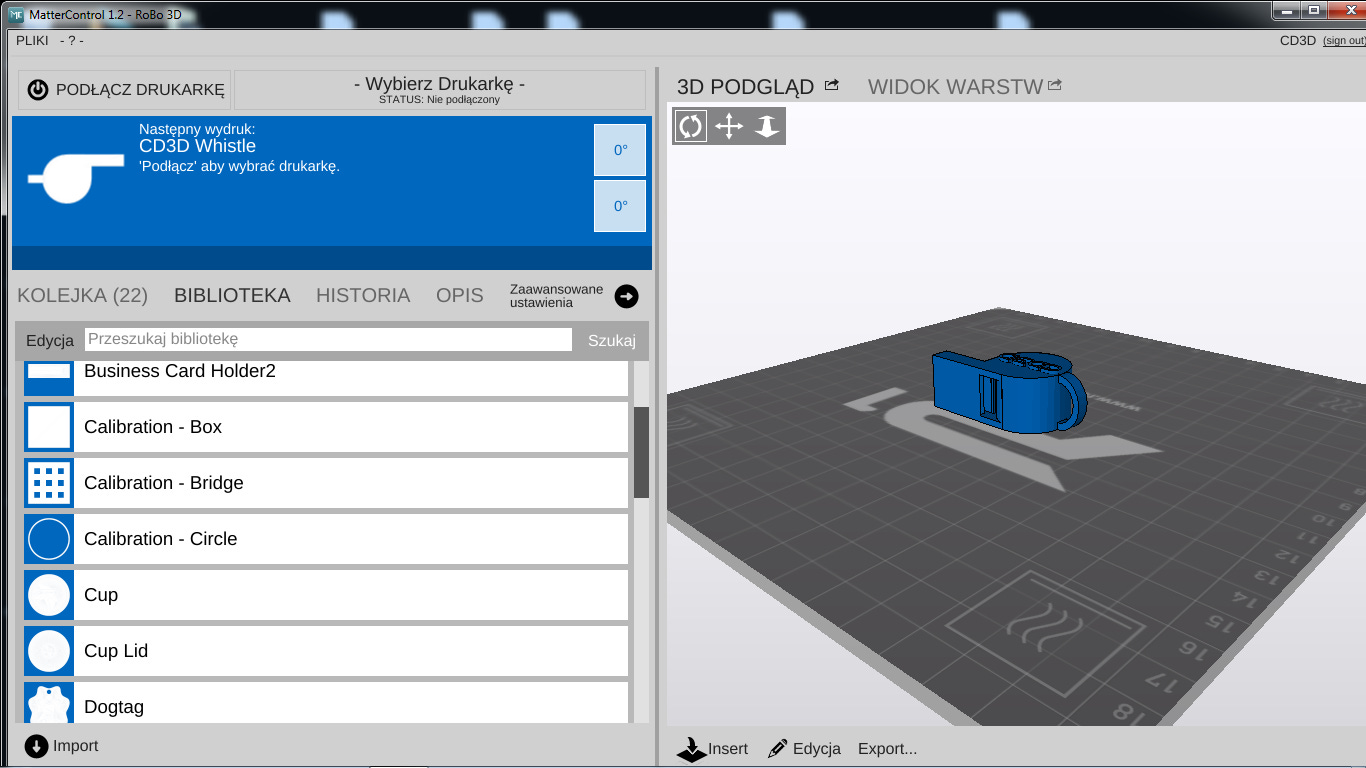
Task: Maximize the MatterControl window
Action: click(x=1314, y=9)
